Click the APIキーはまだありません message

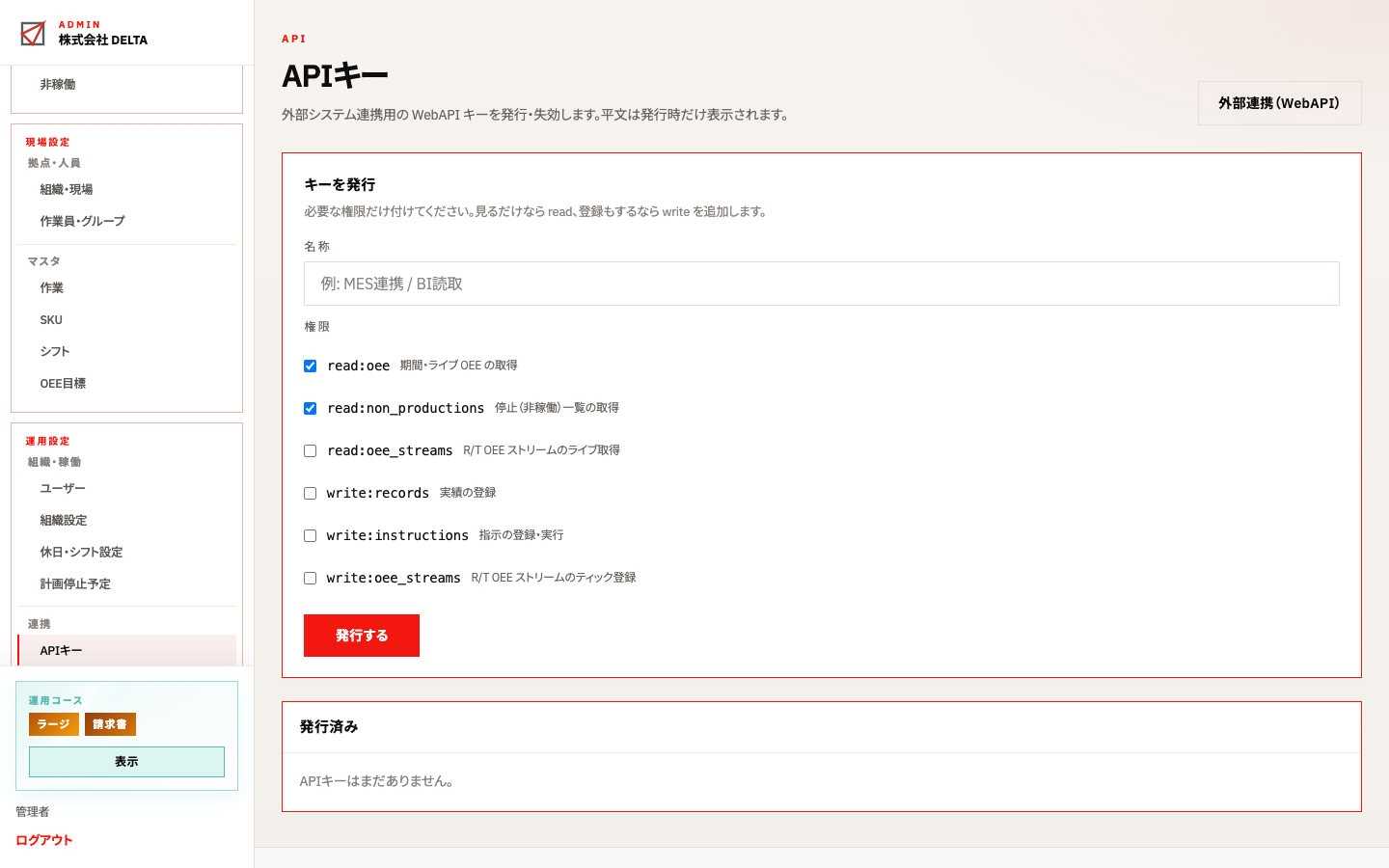coord(377,781)
